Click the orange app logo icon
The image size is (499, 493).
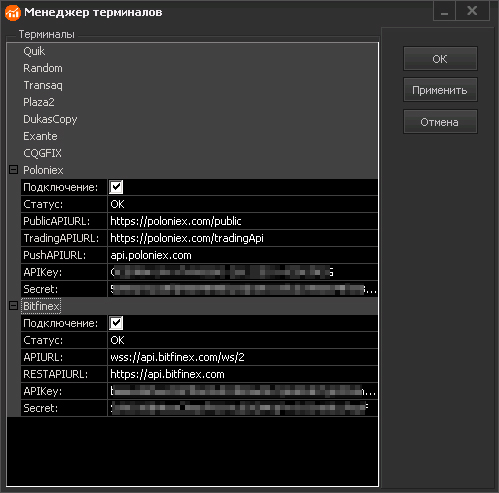coord(13,13)
